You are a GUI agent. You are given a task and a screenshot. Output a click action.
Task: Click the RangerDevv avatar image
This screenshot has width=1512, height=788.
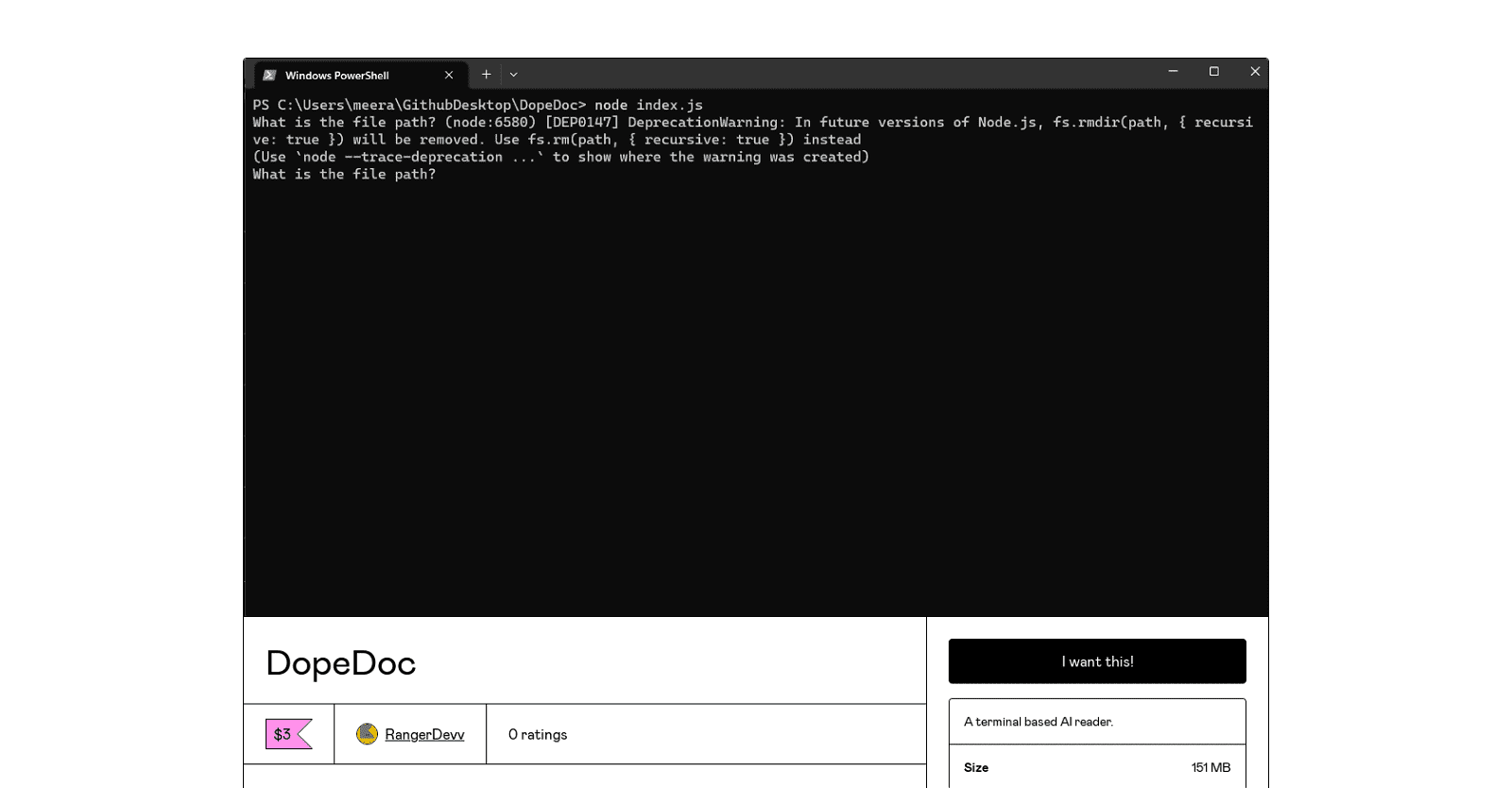(x=367, y=734)
